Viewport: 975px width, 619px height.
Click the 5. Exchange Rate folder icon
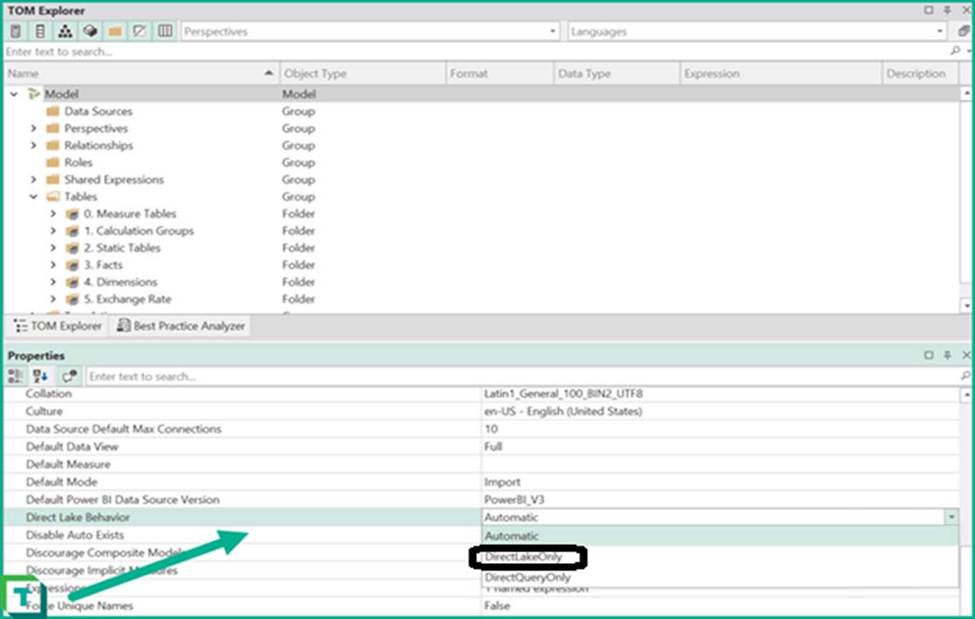pyautogui.click(x=73, y=299)
